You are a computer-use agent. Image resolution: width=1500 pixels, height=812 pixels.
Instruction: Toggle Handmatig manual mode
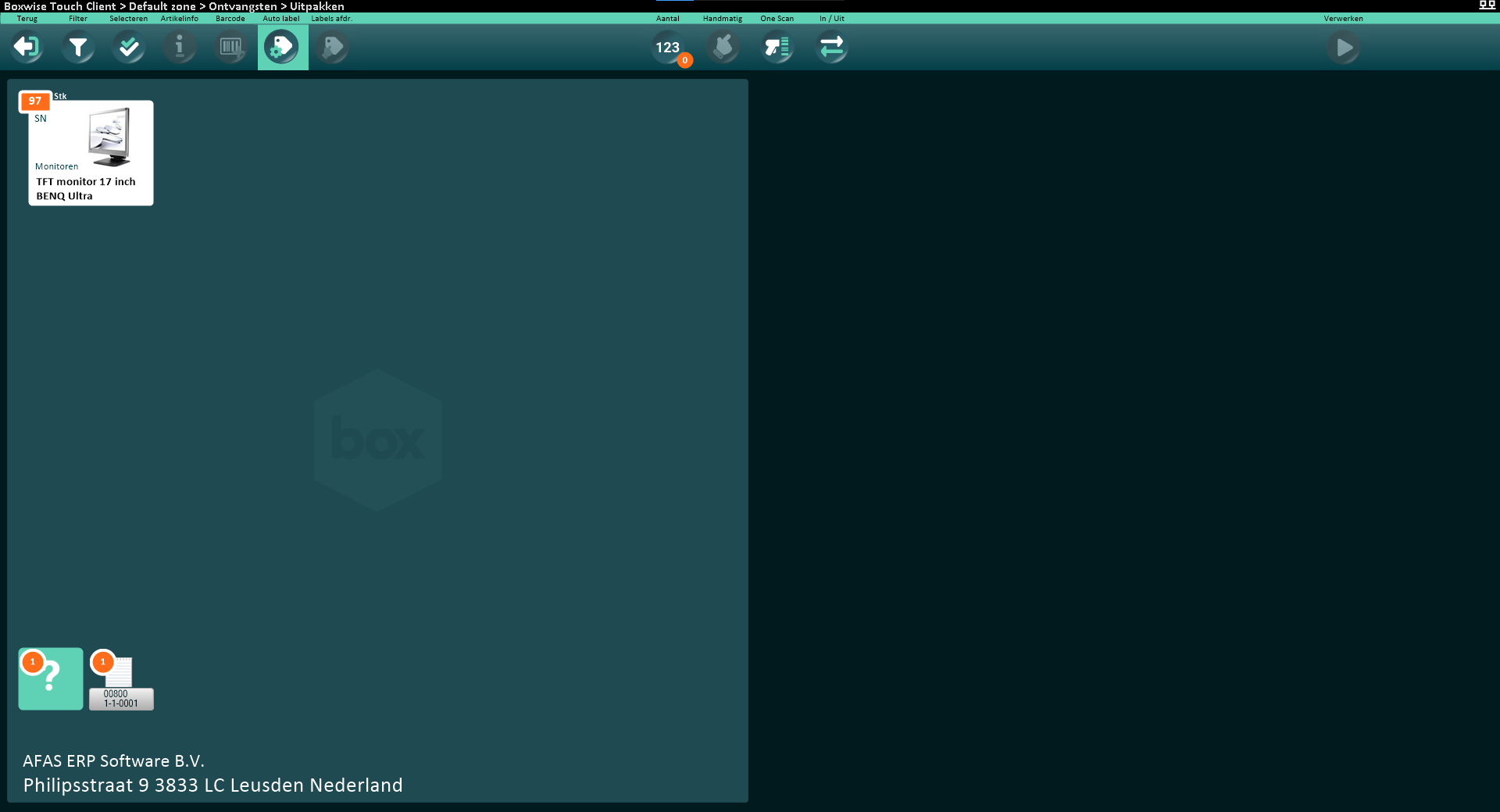click(723, 48)
